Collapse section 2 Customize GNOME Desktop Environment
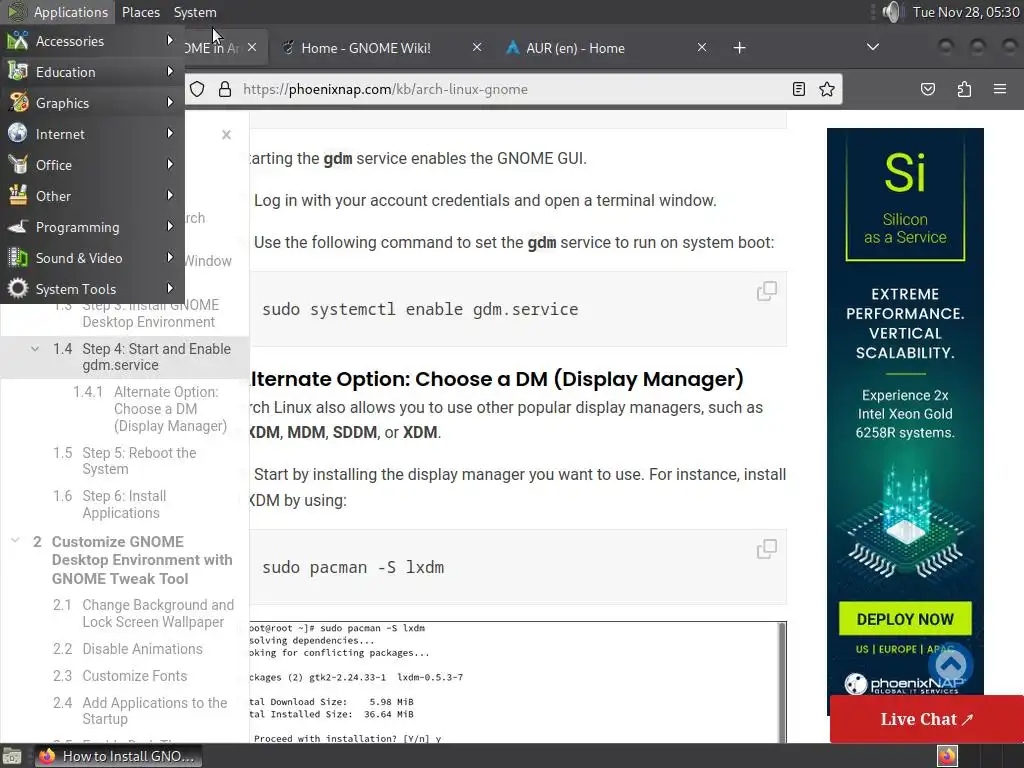Screen dimensions: 1024x768 tap(15, 541)
